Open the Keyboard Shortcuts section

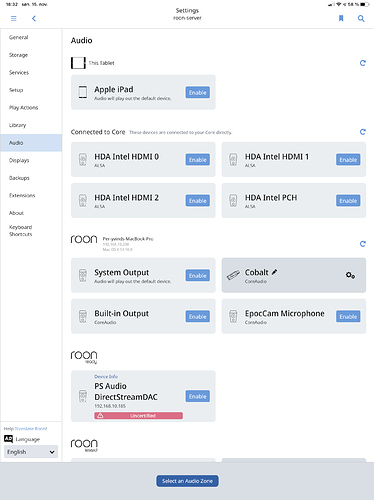(x=21, y=231)
